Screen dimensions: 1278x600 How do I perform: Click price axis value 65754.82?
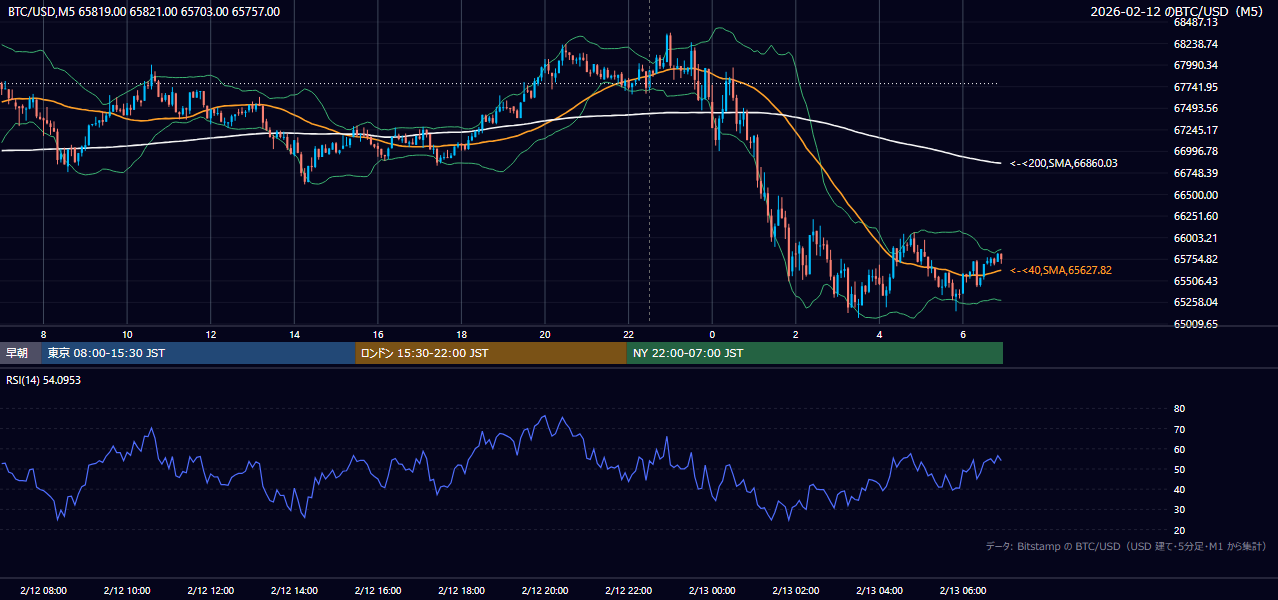click(1195, 259)
